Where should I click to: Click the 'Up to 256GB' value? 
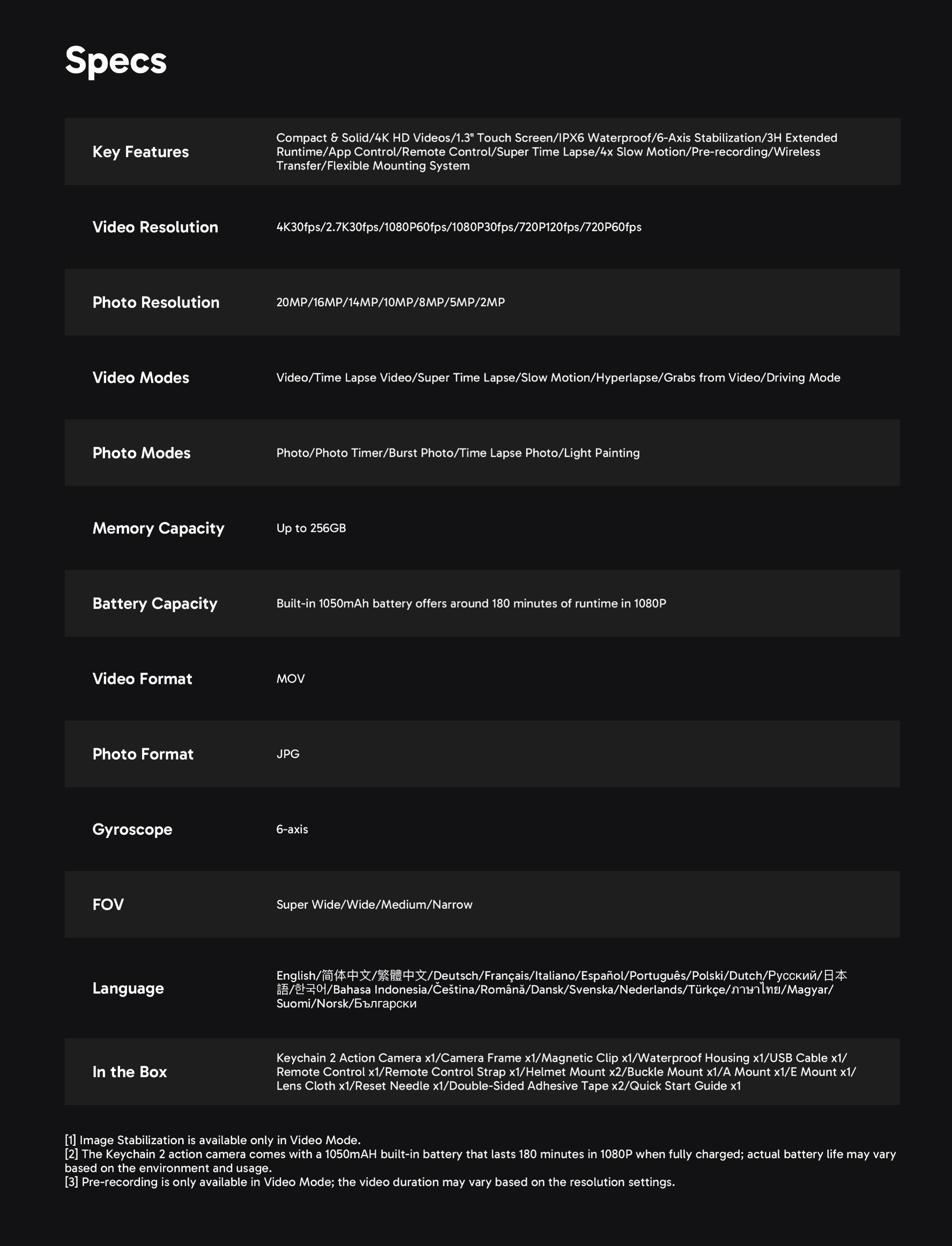click(x=311, y=528)
